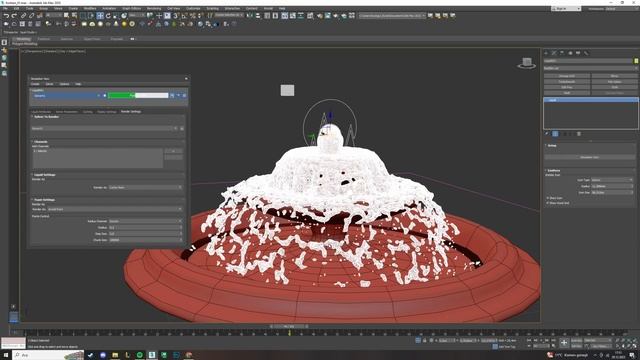Toggle the Window/Crossing selection icon
640x360 pixels.
tap(91, 16)
